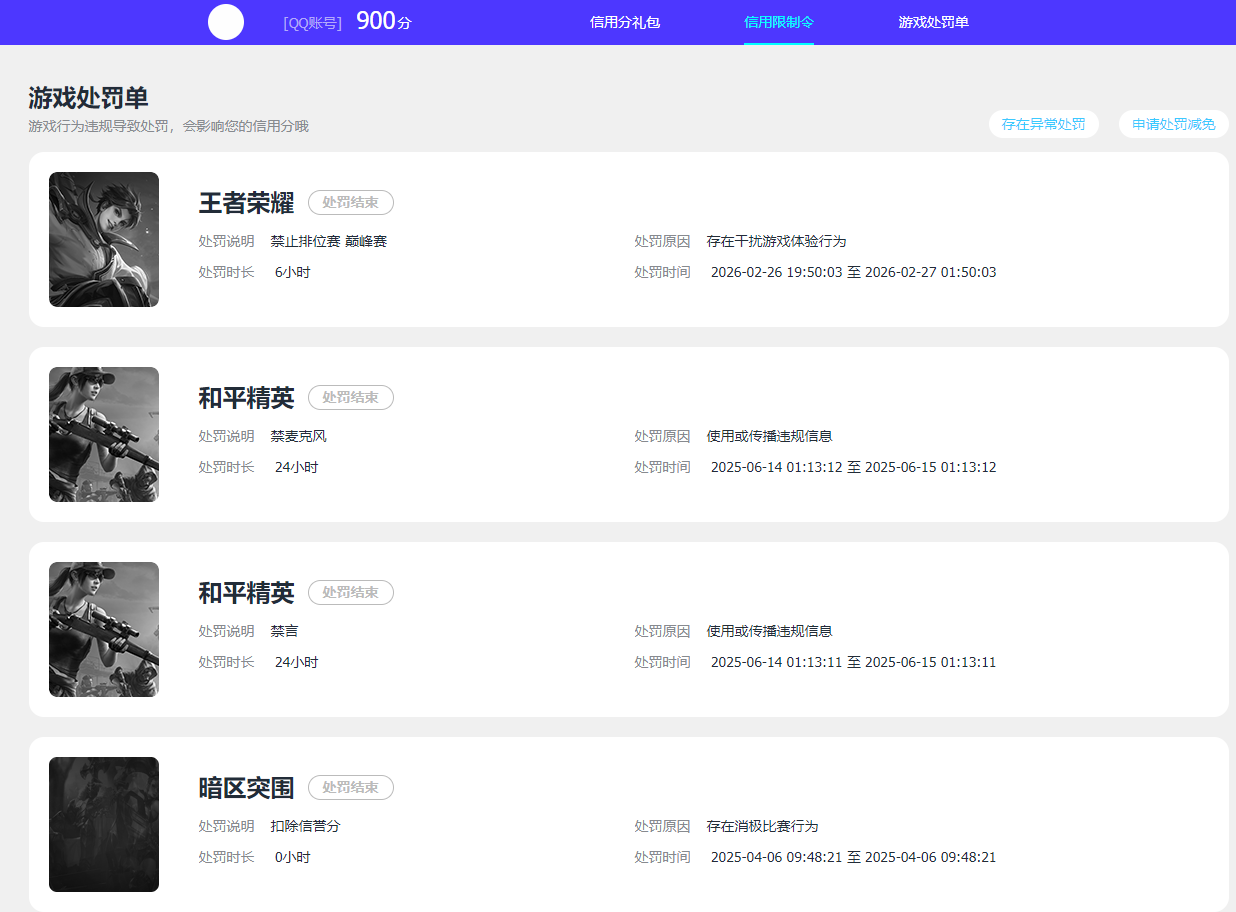Click the text 存在干扰游戏体验行为
1236x912 pixels.
click(x=777, y=242)
